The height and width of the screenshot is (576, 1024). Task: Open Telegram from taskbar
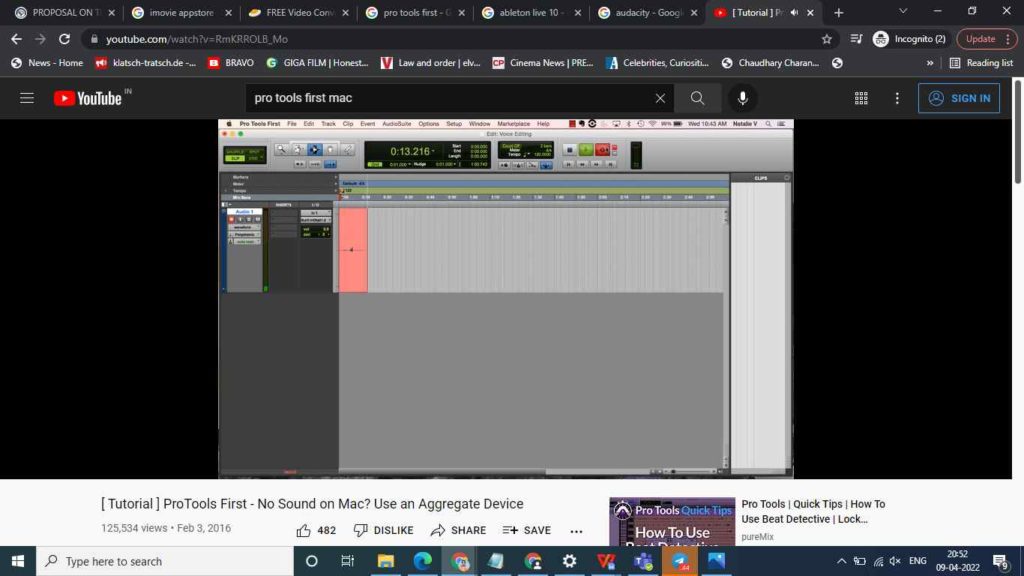point(680,561)
